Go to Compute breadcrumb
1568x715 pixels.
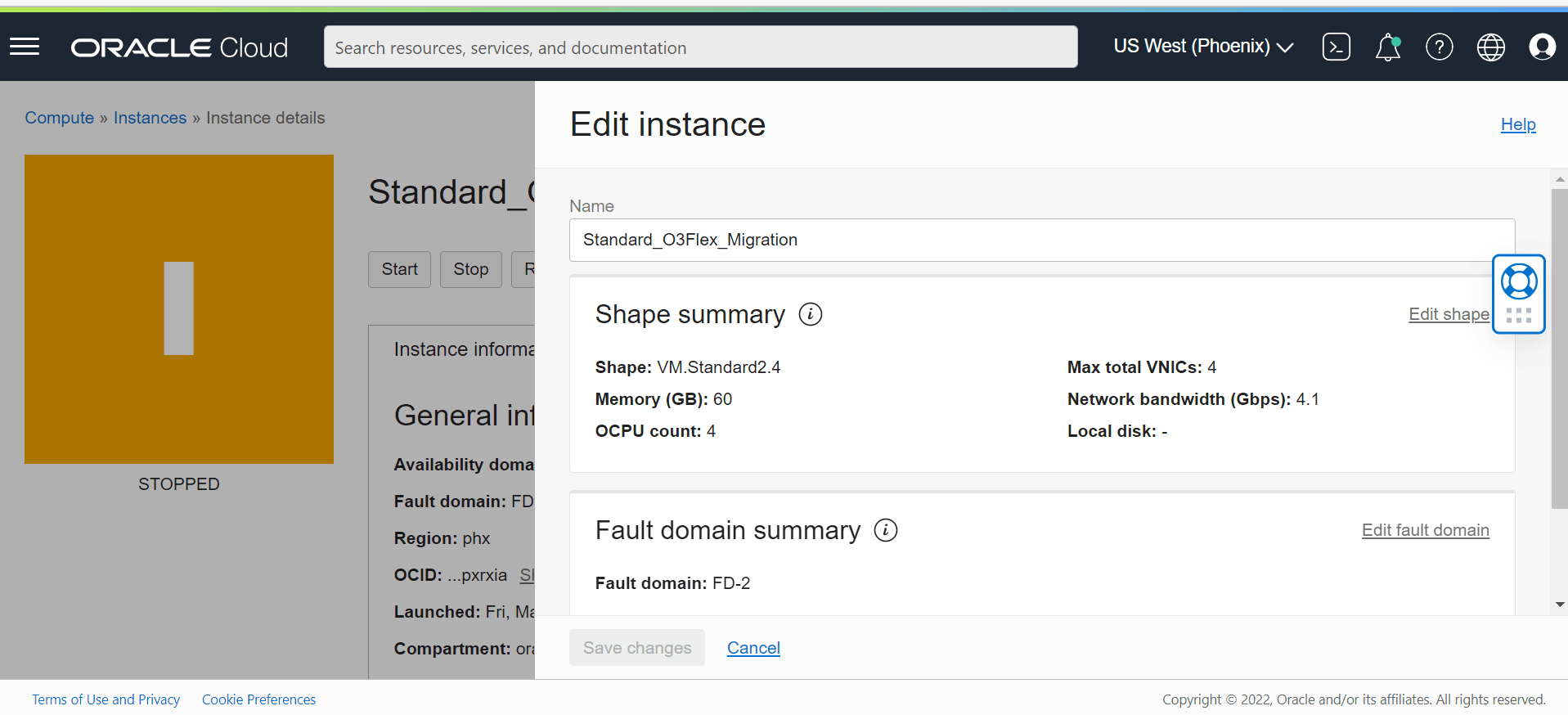point(59,118)
